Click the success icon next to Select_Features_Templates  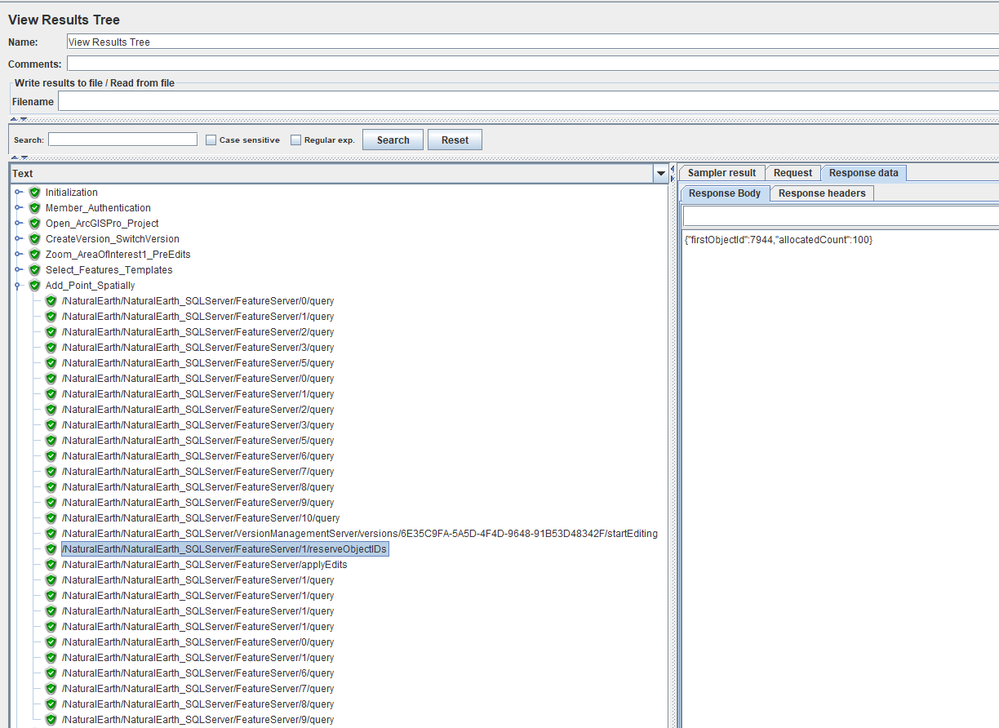(35, 270)
